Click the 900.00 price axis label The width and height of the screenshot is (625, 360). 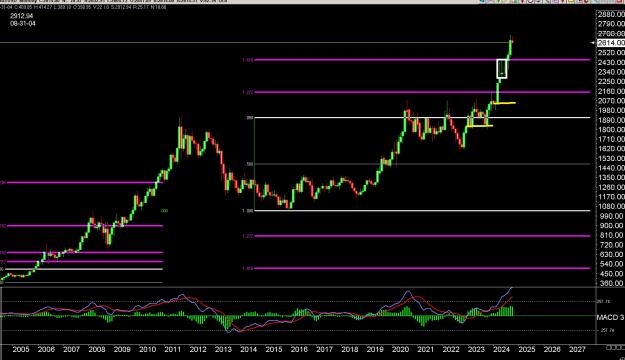[x=613, y=225]
